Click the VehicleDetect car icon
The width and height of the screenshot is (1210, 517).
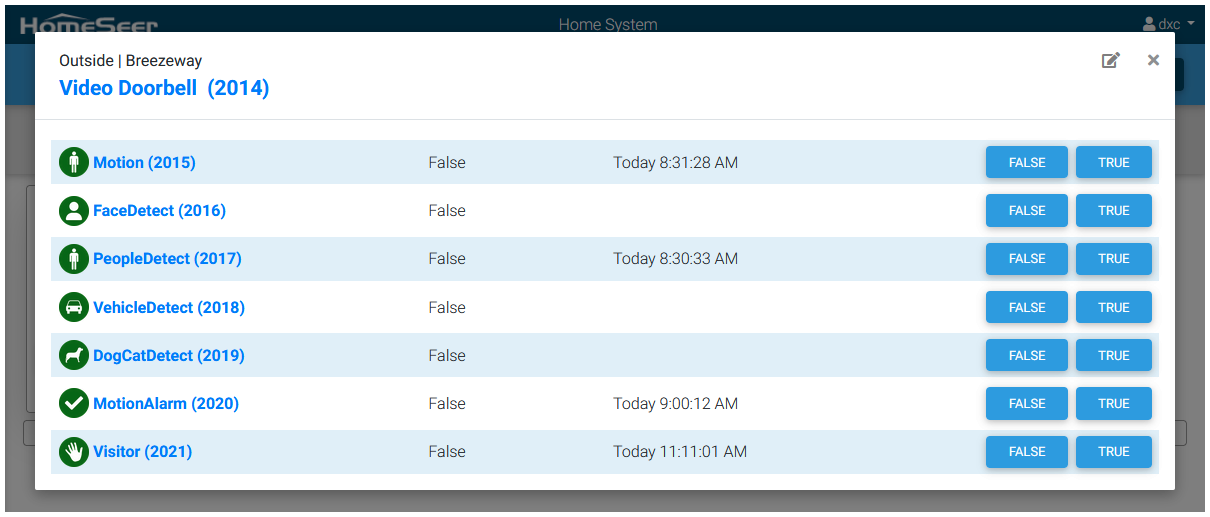coord(74,307)
